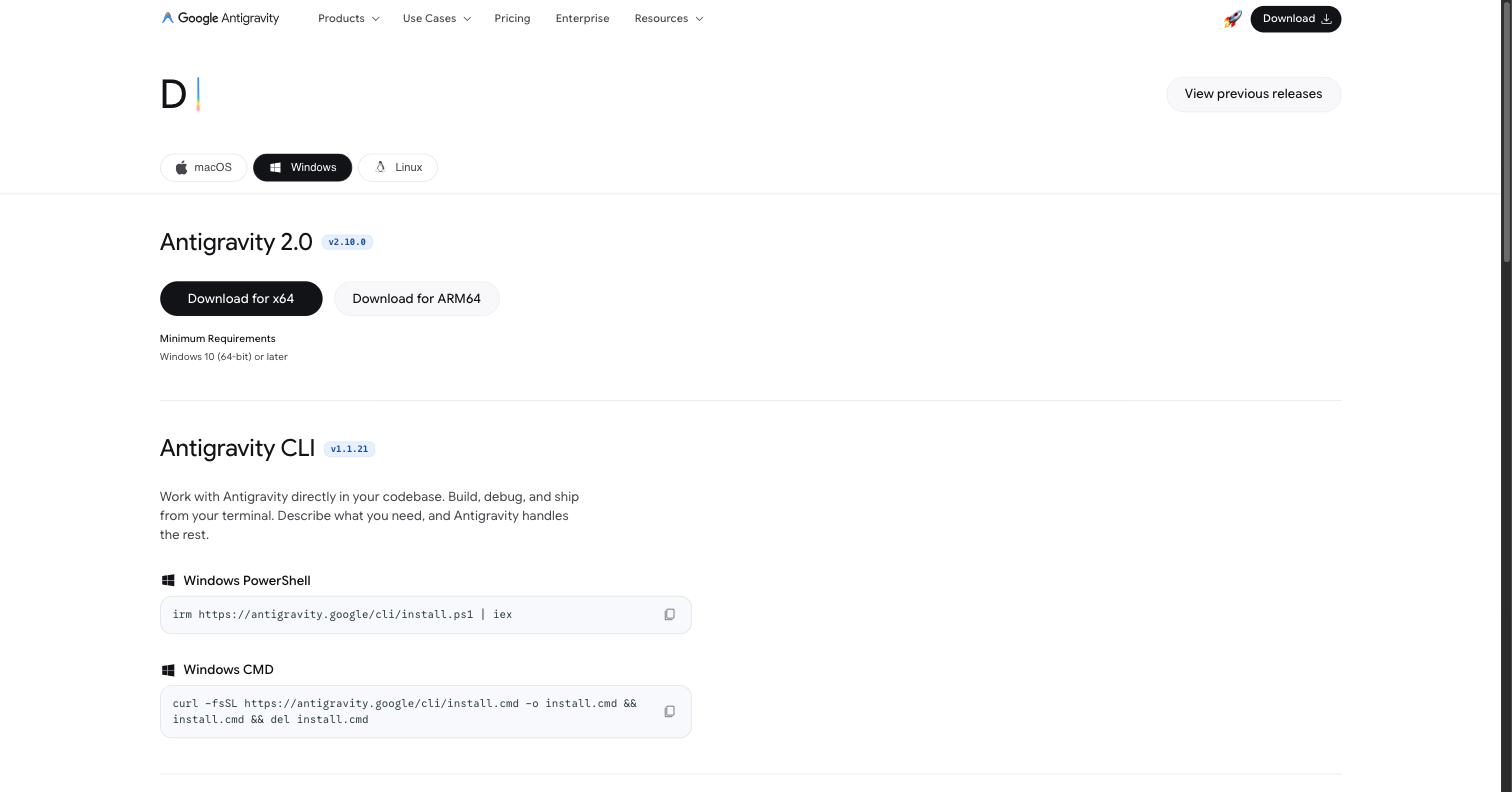Click the Windows logo beside Windows CMD

tap(168, 670)
